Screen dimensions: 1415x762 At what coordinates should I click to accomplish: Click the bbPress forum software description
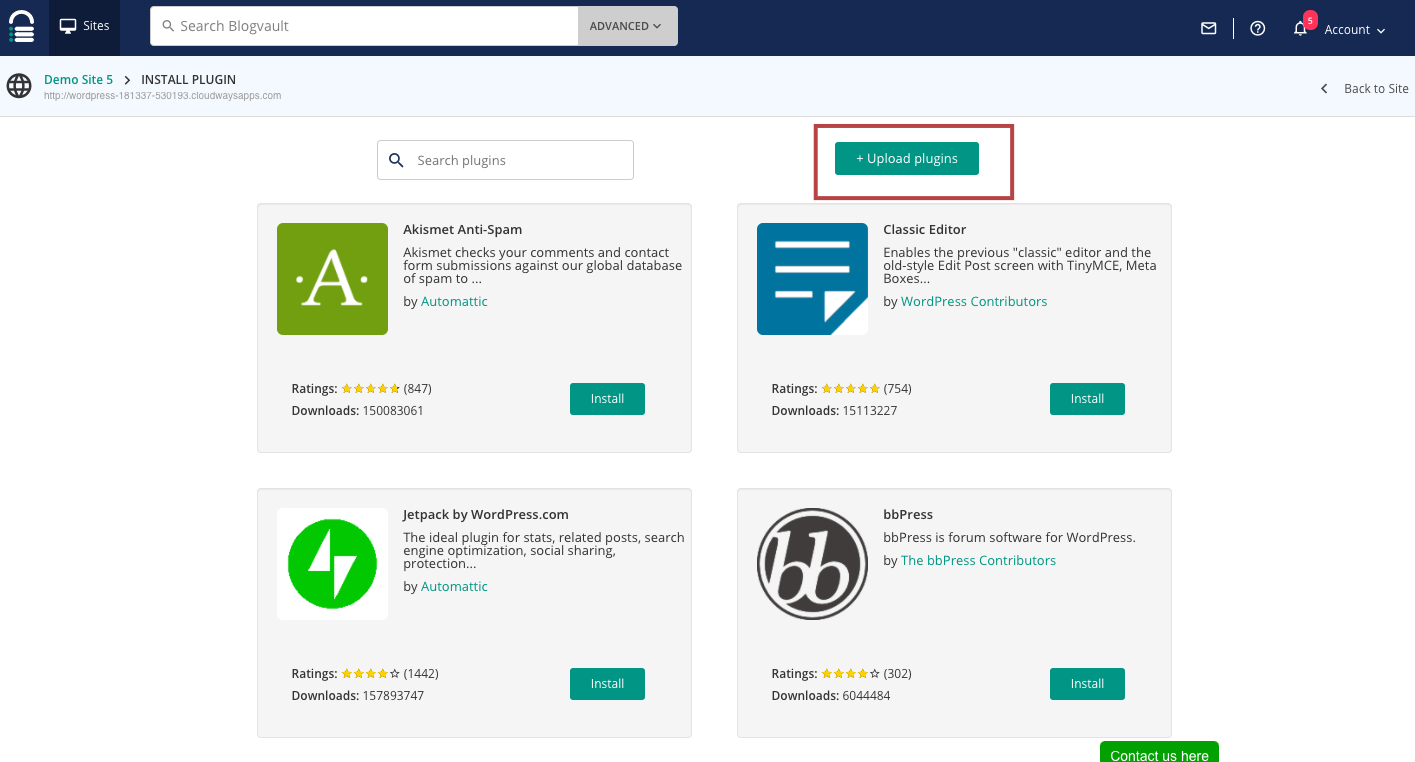point(1009,537)
